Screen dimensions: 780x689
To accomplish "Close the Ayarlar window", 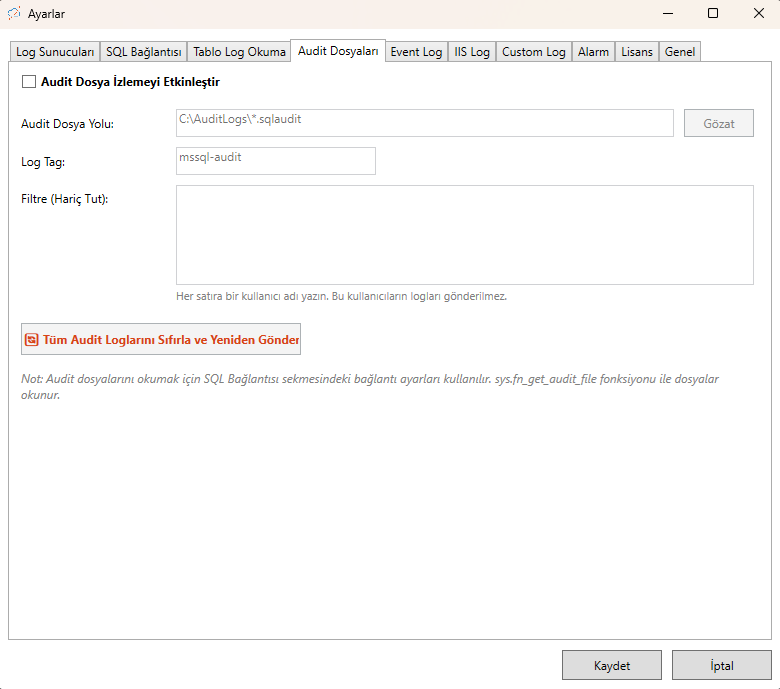I will coord(758,13).
